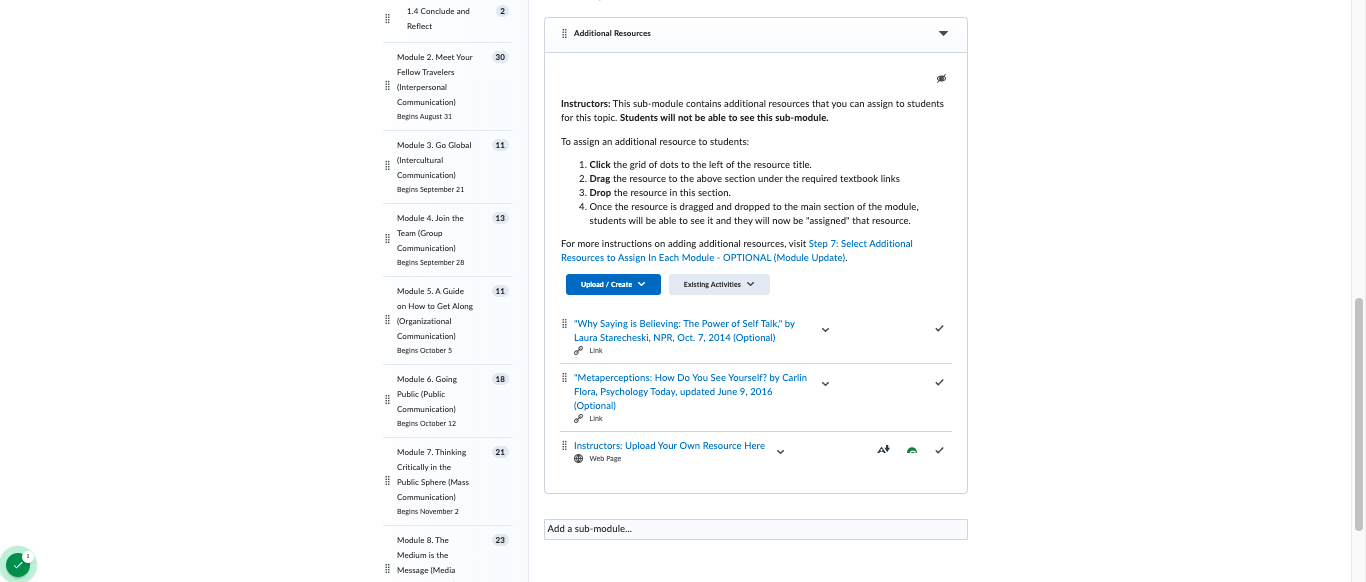Click the page vertical scrollbar thumb
This screenshot has width=1366, height=582.
(x=1359, y=413)
